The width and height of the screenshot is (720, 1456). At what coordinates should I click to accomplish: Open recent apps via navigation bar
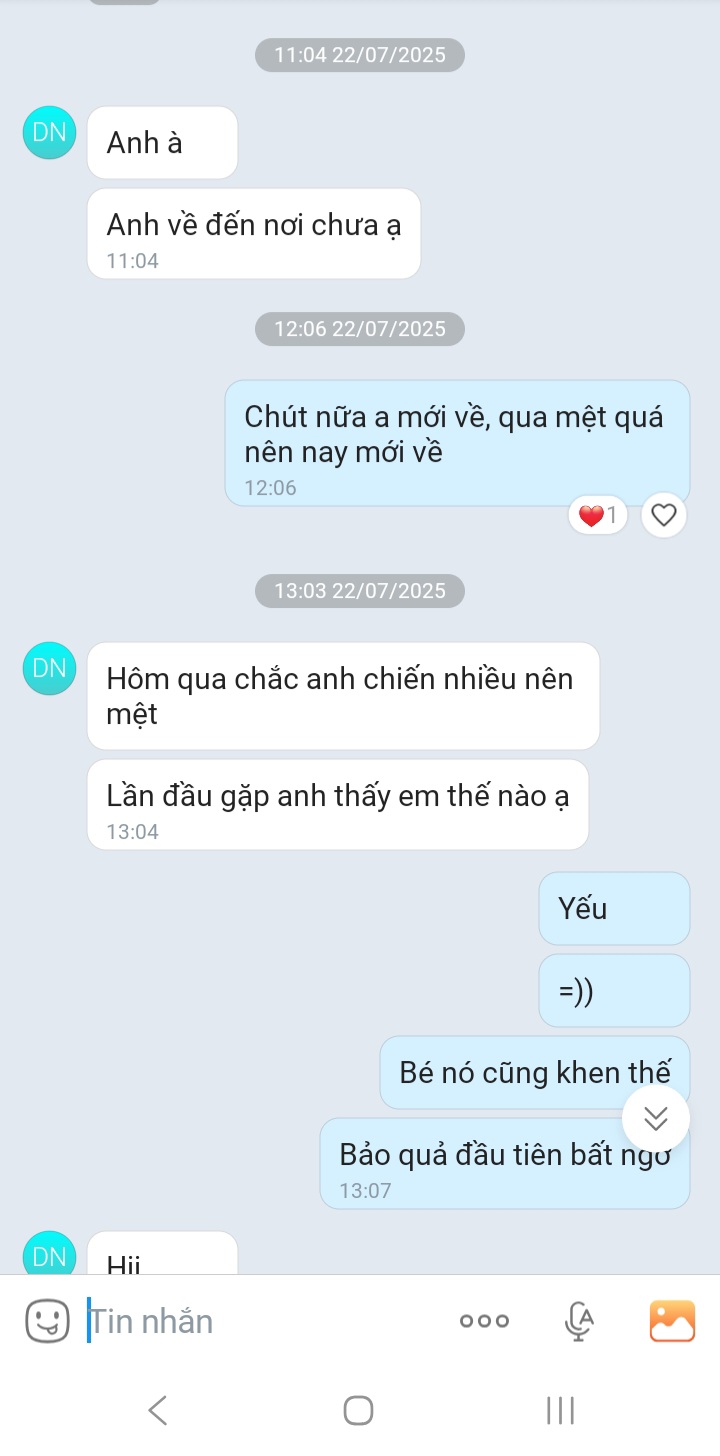pyautogui.click(x=561, y=1410)
